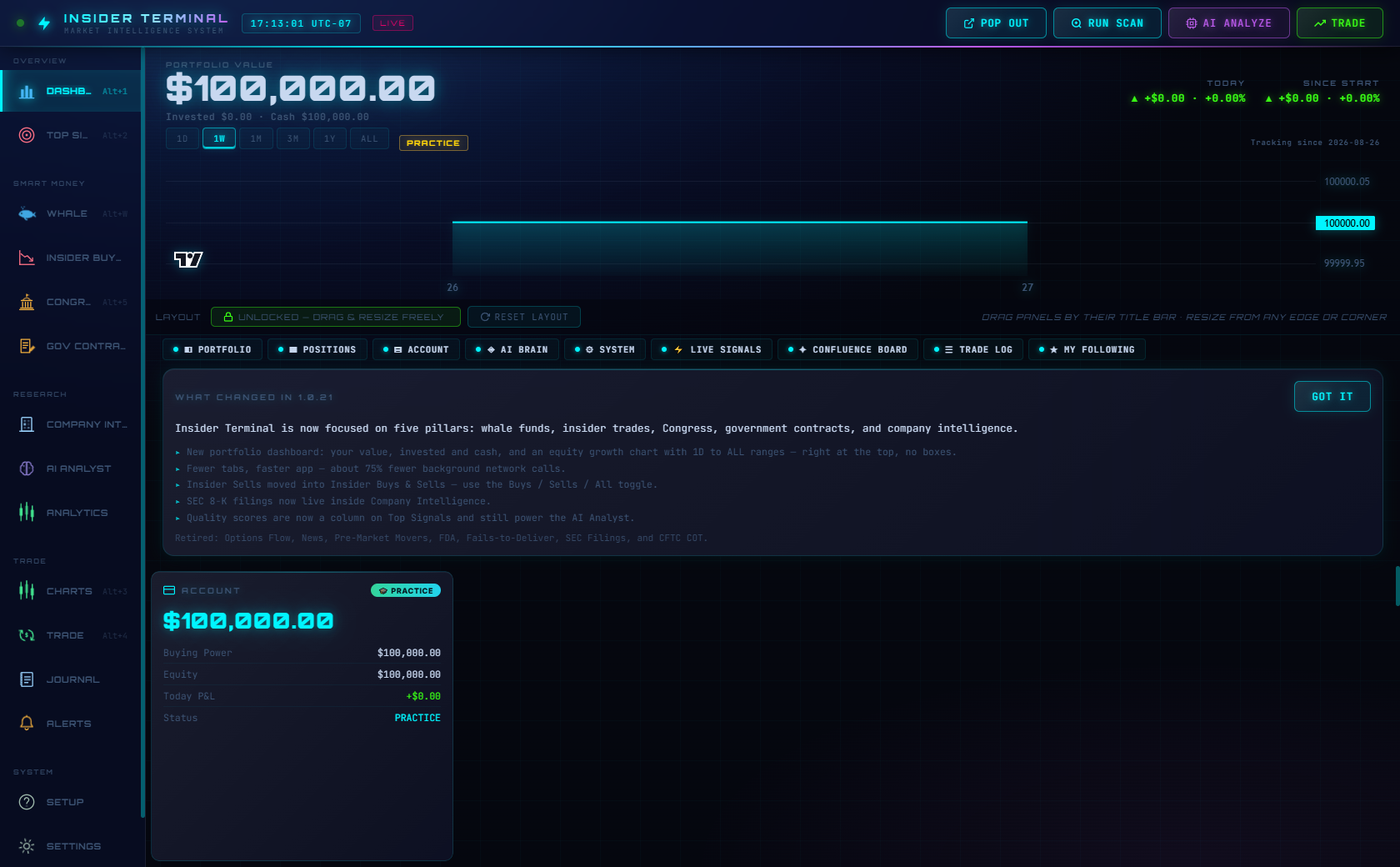The height and width of the screenshot is (867, 1400).
Task: Open the Trade swap icon in sidebar
Action: coord(27,635)
